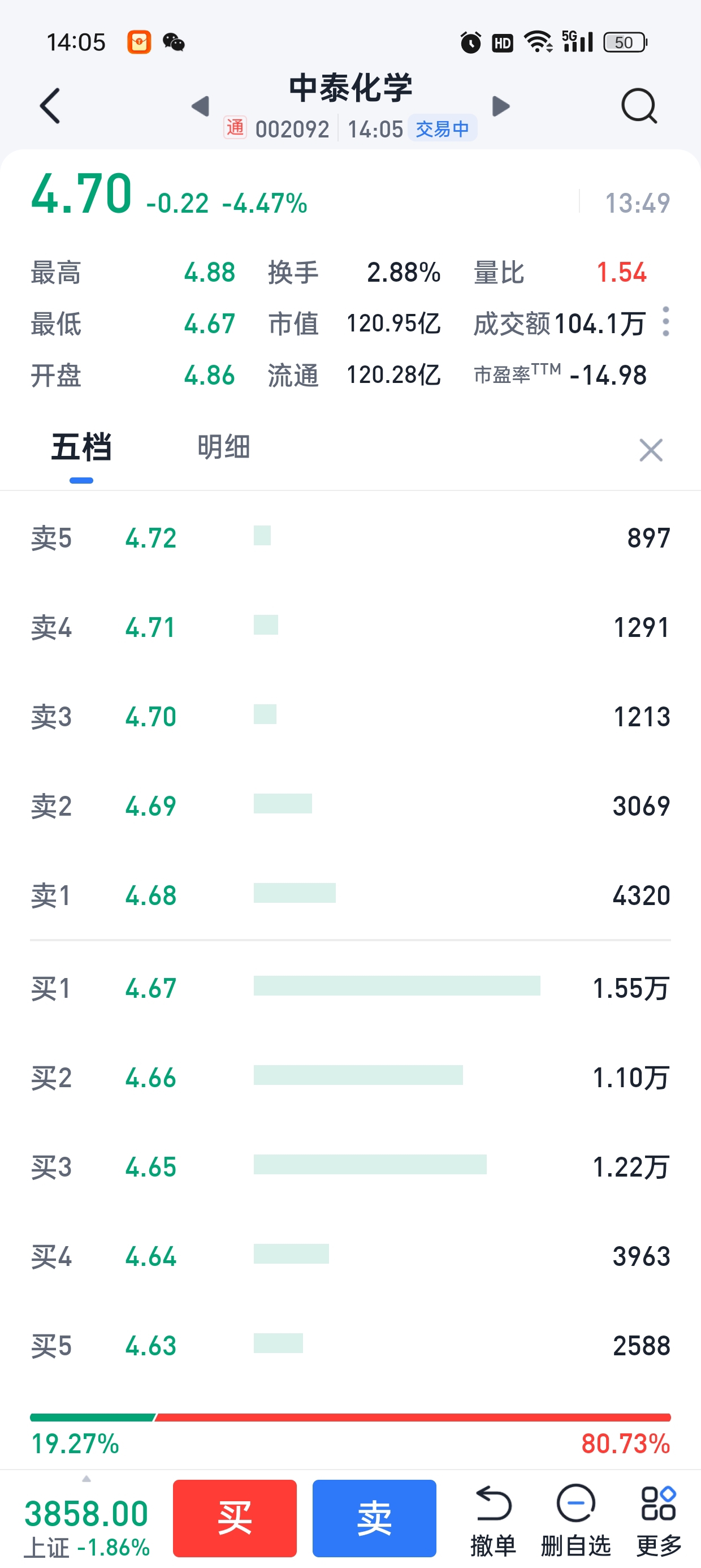The width and height of the screenshot is (701, 1568).
Task: Tap the 交易中 trading status label
Action: [443, 128]
